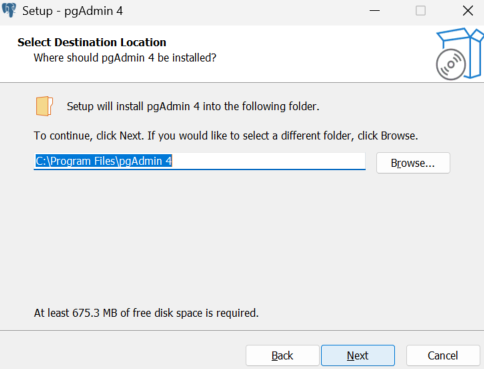Screen dimensions: 484x369
Task: Click the "Setup - pgAdmin 4" title bar text
Action: point(72,11)
